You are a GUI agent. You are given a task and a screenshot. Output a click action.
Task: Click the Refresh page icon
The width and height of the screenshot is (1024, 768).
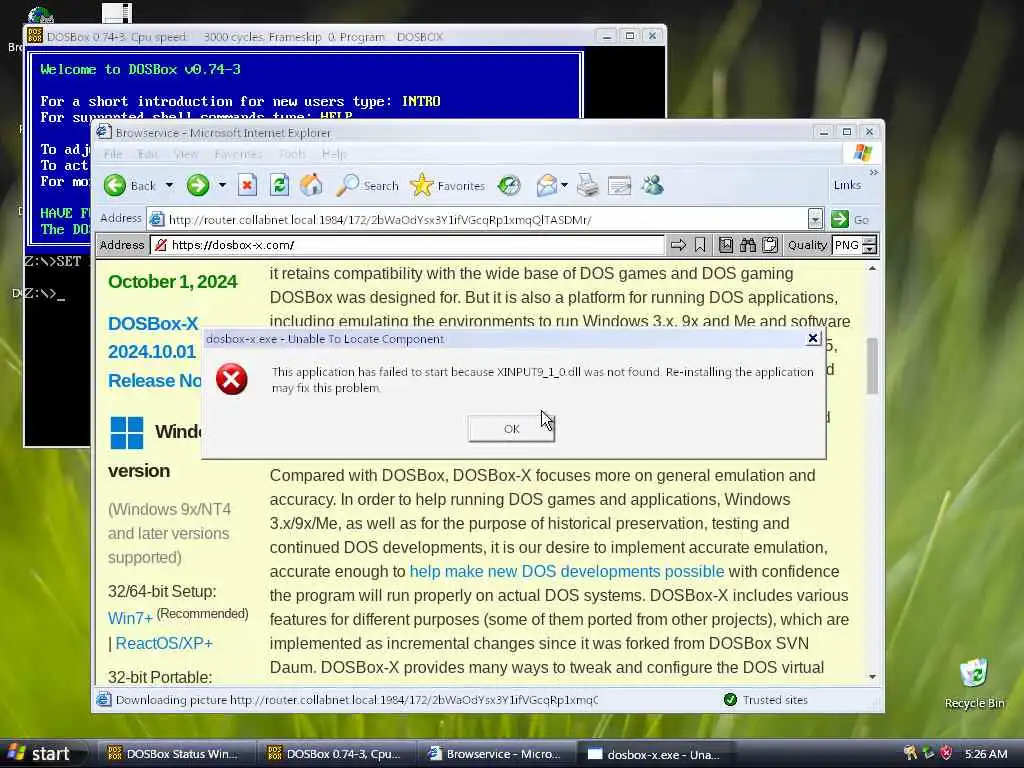pos(280,185)
